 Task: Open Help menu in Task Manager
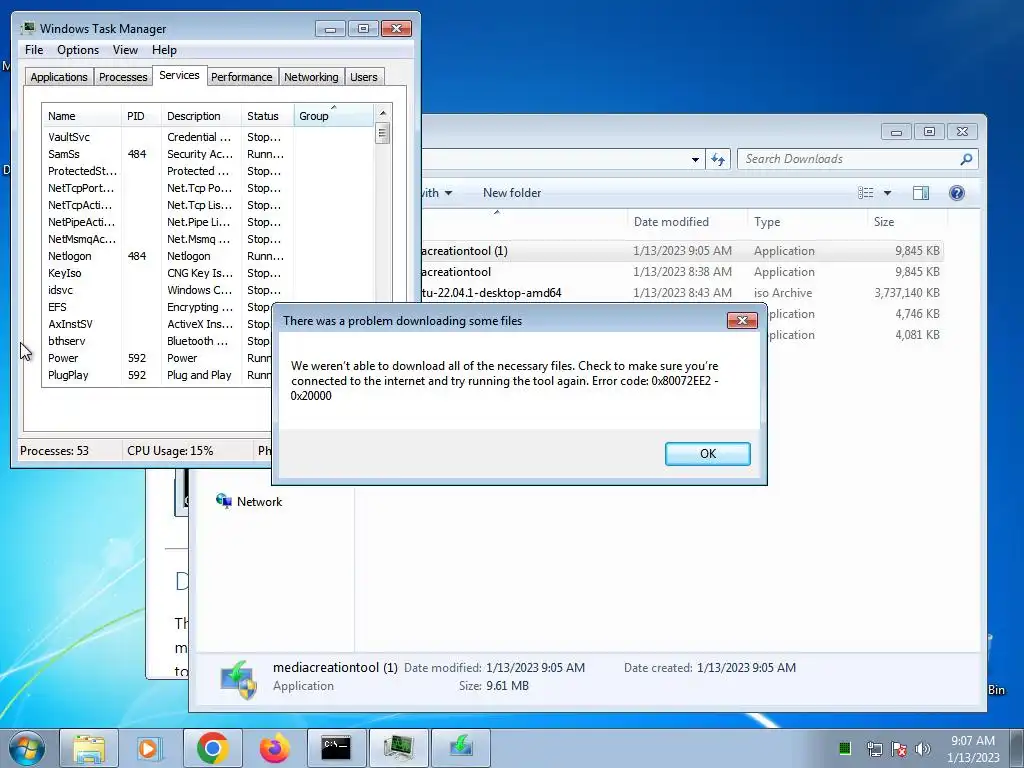[164, 50]
